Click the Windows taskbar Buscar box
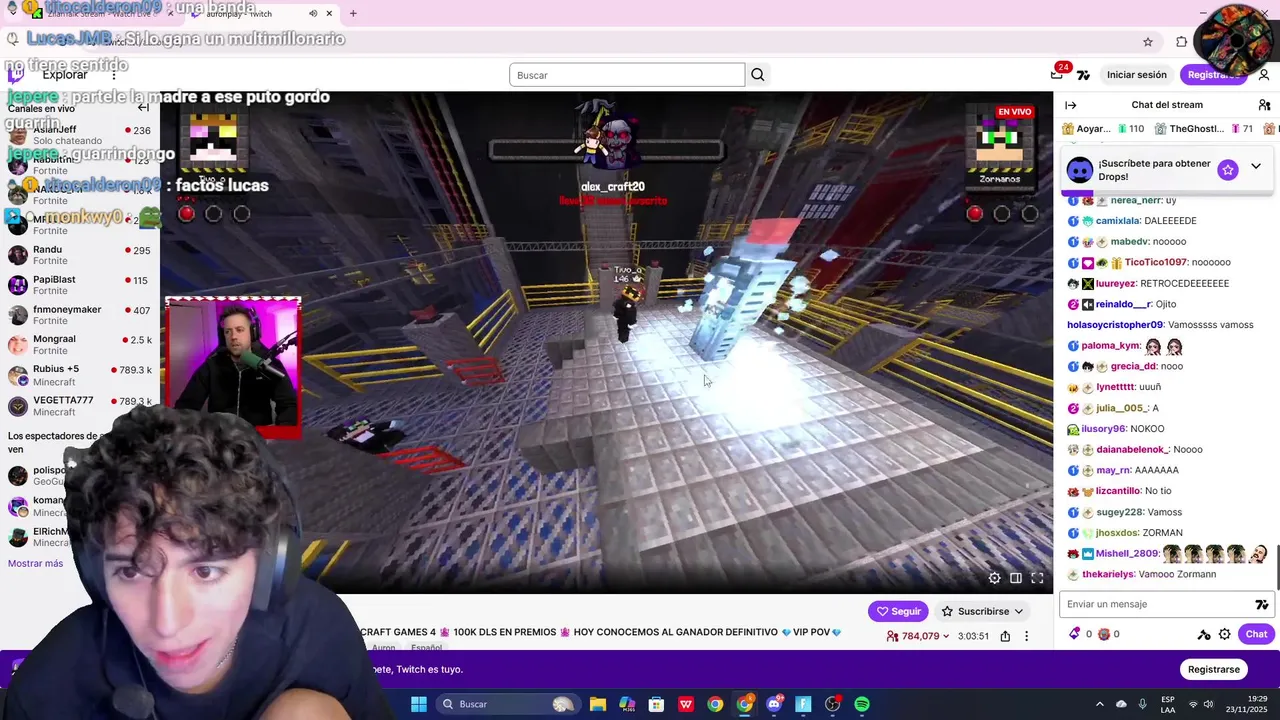This screenshot has height=720, width=1280. [x=508, y=704]
